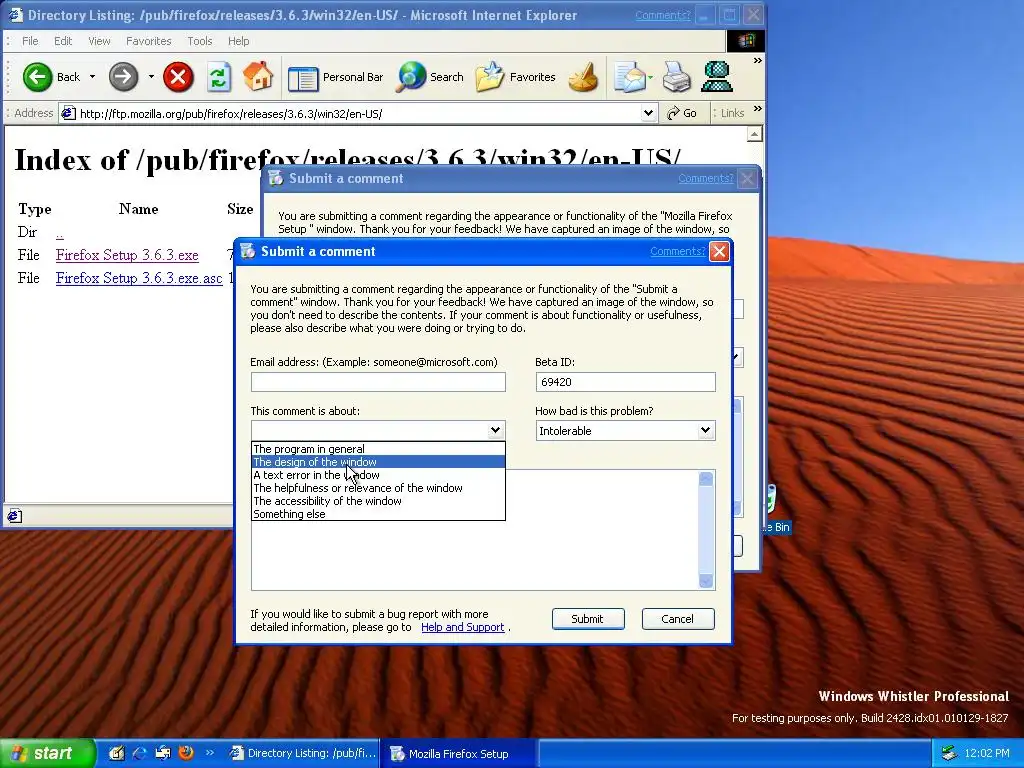
Task: Open the Forward button history dropdown arrow
Action: click(x=151, y=77)
